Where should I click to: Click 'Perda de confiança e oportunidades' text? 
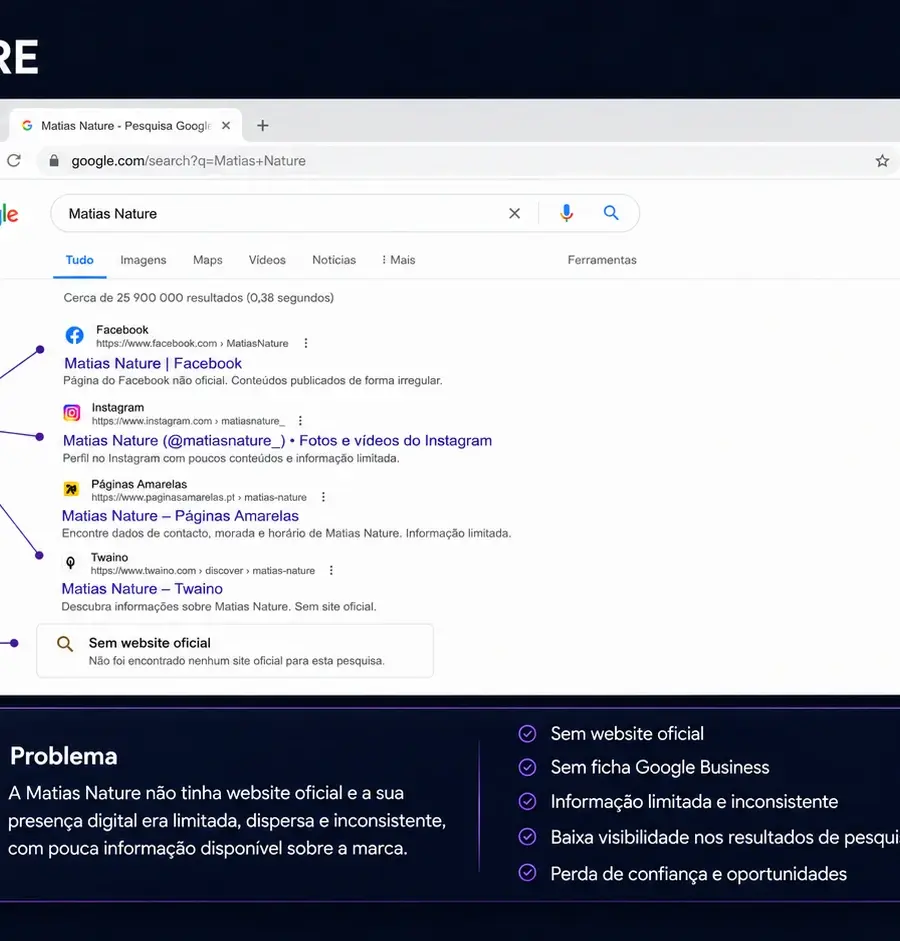[698, 874]
